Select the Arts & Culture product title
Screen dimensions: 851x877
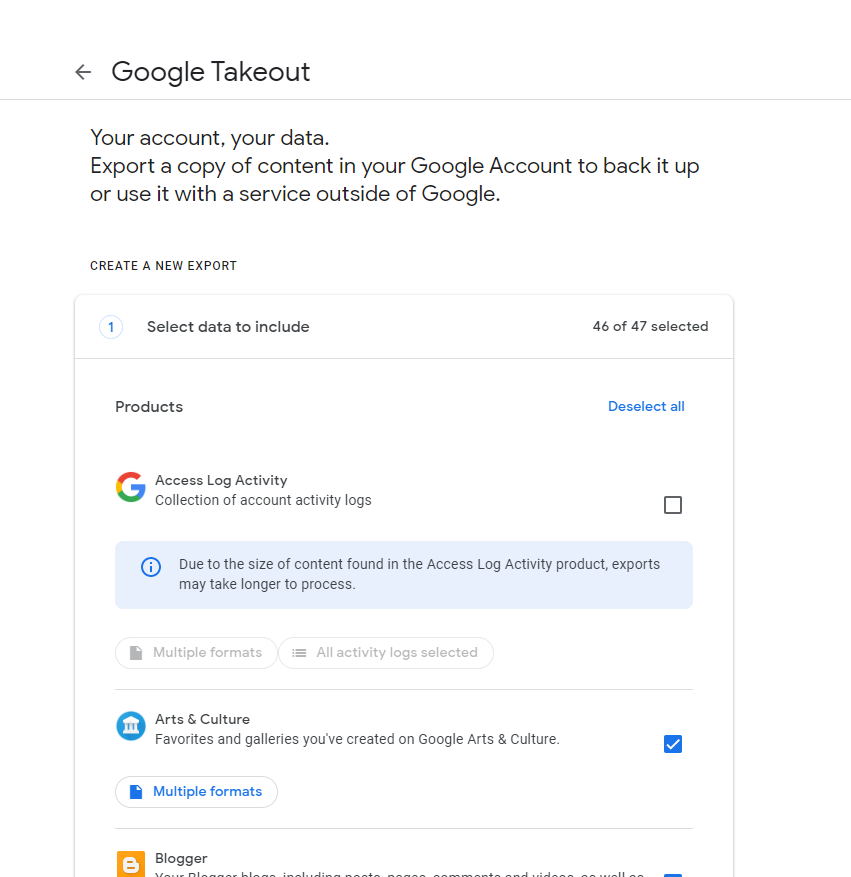202,720
